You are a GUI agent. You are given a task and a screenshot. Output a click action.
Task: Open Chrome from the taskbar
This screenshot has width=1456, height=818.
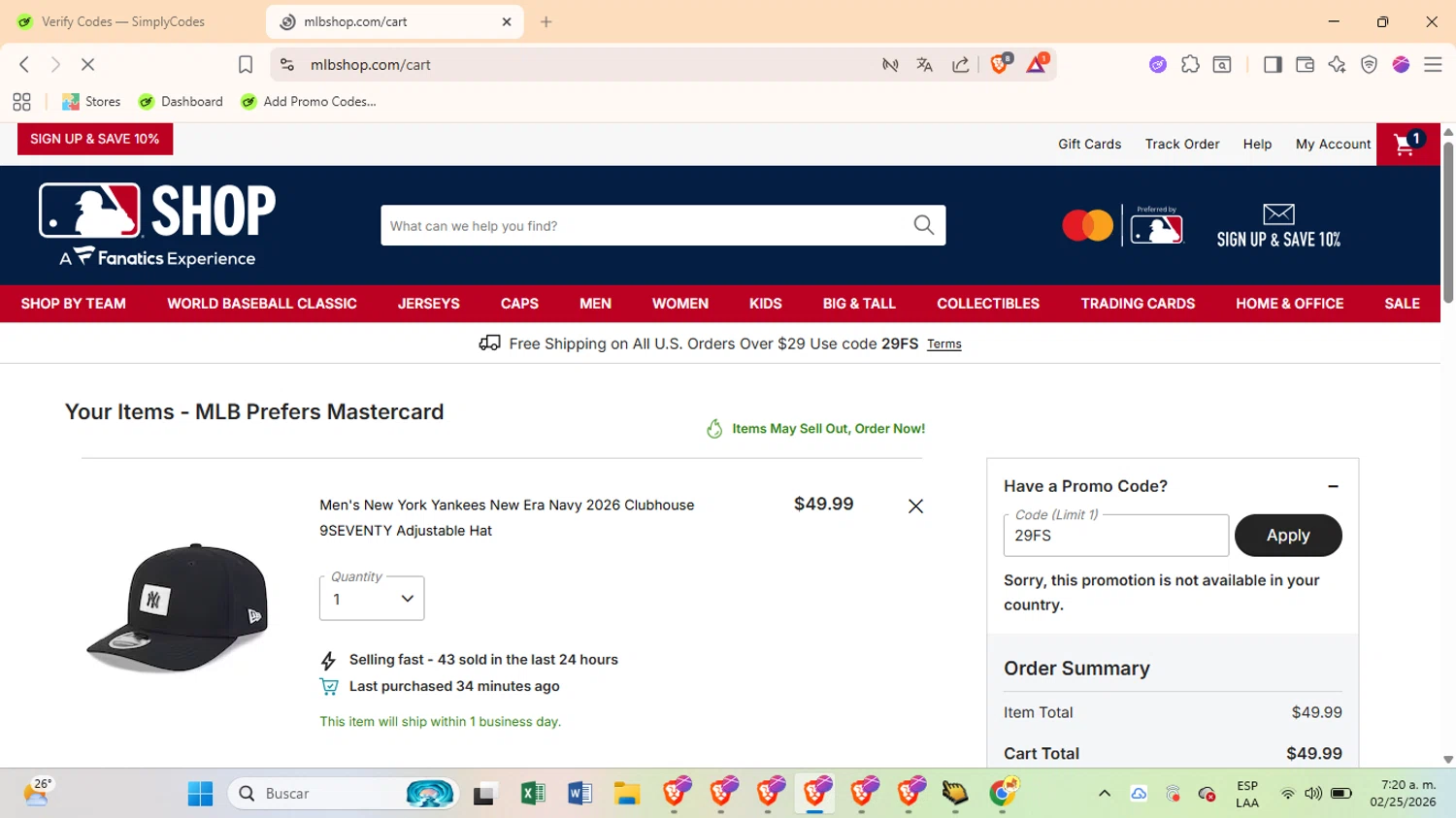pyautogui.click(x=1004, y=794)
